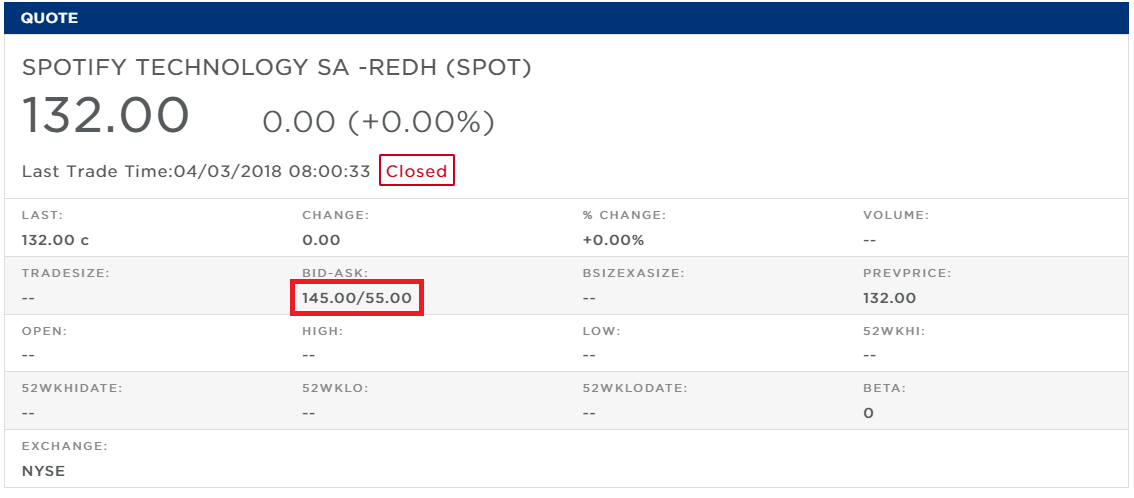Click the TRADESIZE label
1134x498 pixels.
coord(65,273)
